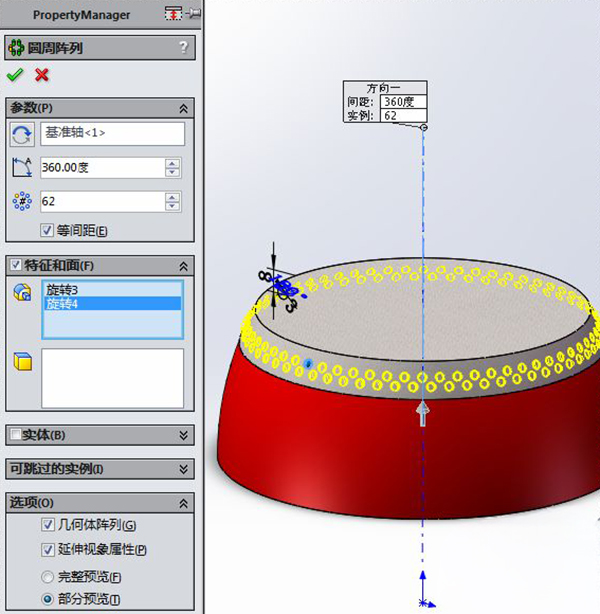Confirm the circular pattern with green checkmark

click(15, 74)
